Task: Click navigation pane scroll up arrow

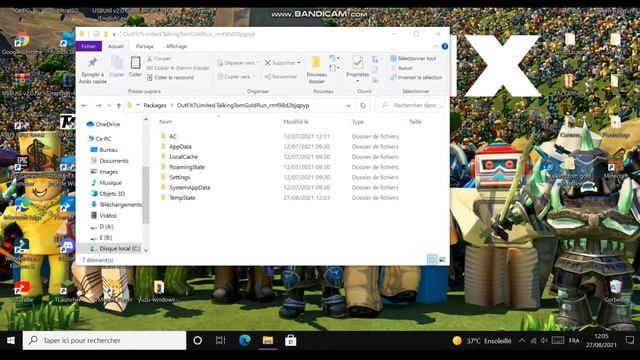Action: click(146, 120)
